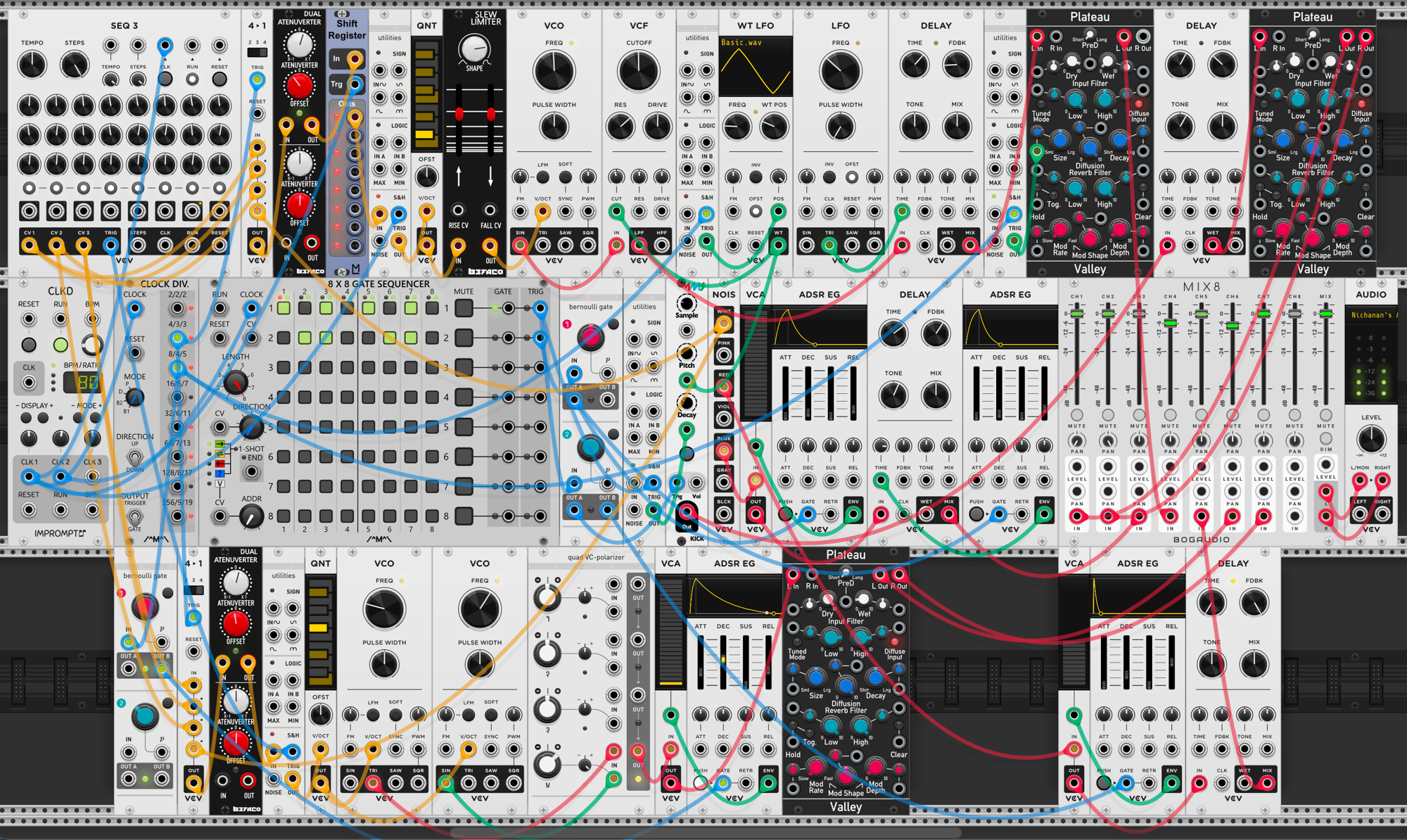The width and height of the screenshot is (1407, 840).
Task: Mute MIX8 channel CH5
Action: (x=1201, y=414)
